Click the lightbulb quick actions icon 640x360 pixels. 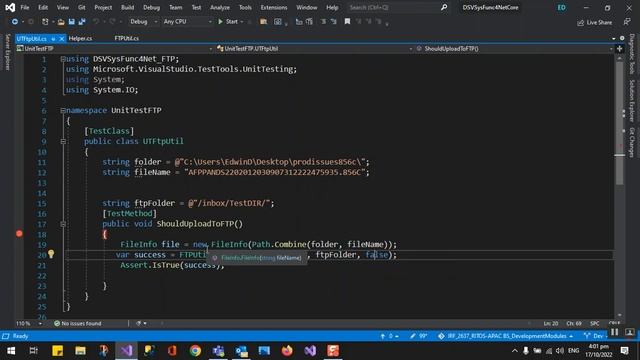51,254
